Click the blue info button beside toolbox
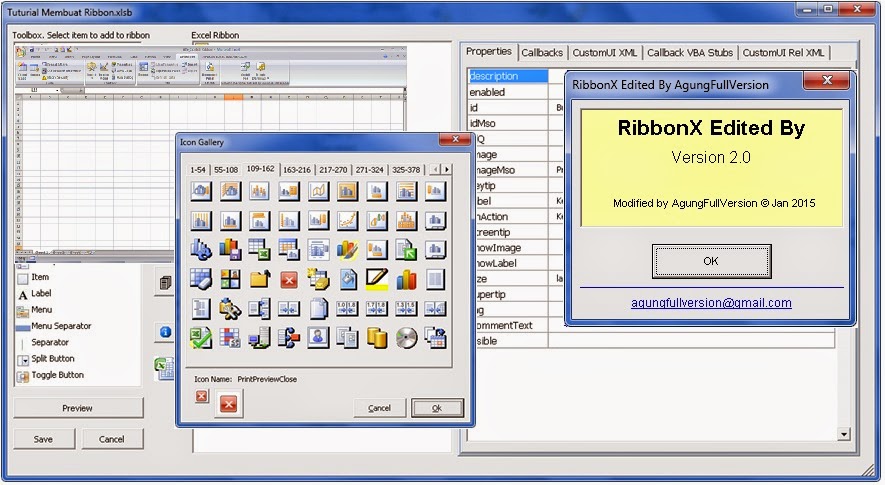Viewport: 885px width, 485px height. click(x=165, y=332)
